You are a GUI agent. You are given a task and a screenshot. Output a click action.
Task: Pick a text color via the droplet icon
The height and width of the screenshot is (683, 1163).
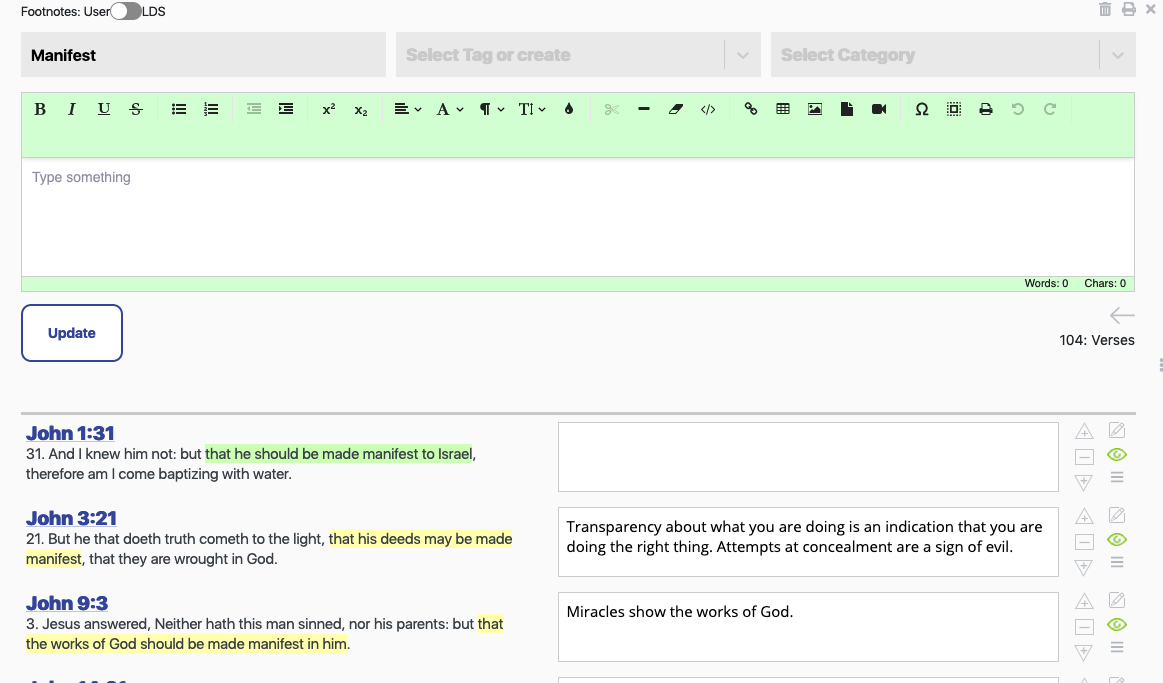pos(569,109)
